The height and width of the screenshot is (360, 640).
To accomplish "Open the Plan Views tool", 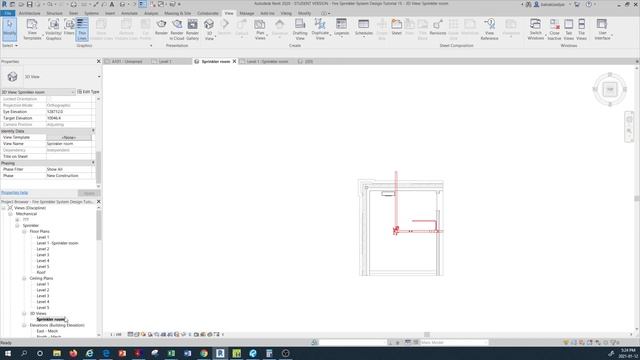I will pos(260,29).
